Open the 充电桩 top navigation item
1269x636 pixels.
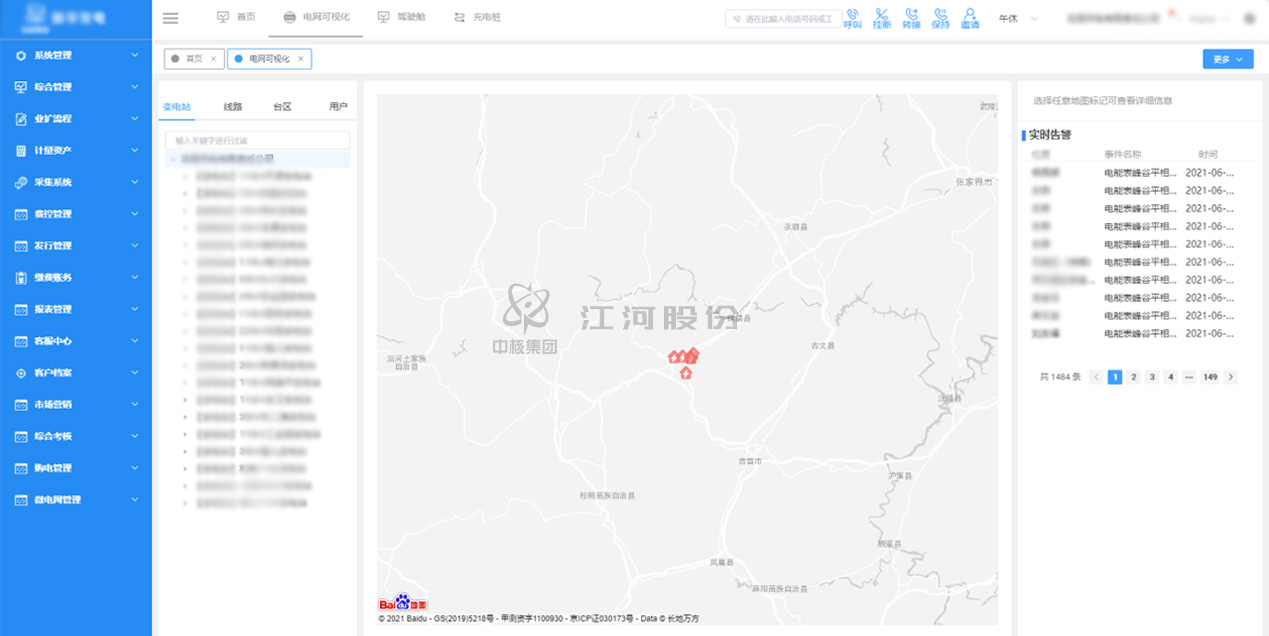click(x=477, y=17)
